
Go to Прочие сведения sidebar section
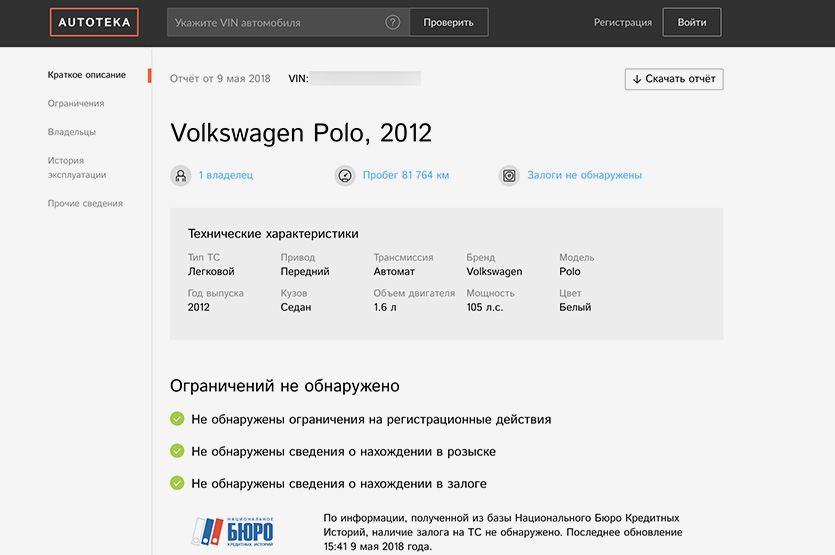85,203
